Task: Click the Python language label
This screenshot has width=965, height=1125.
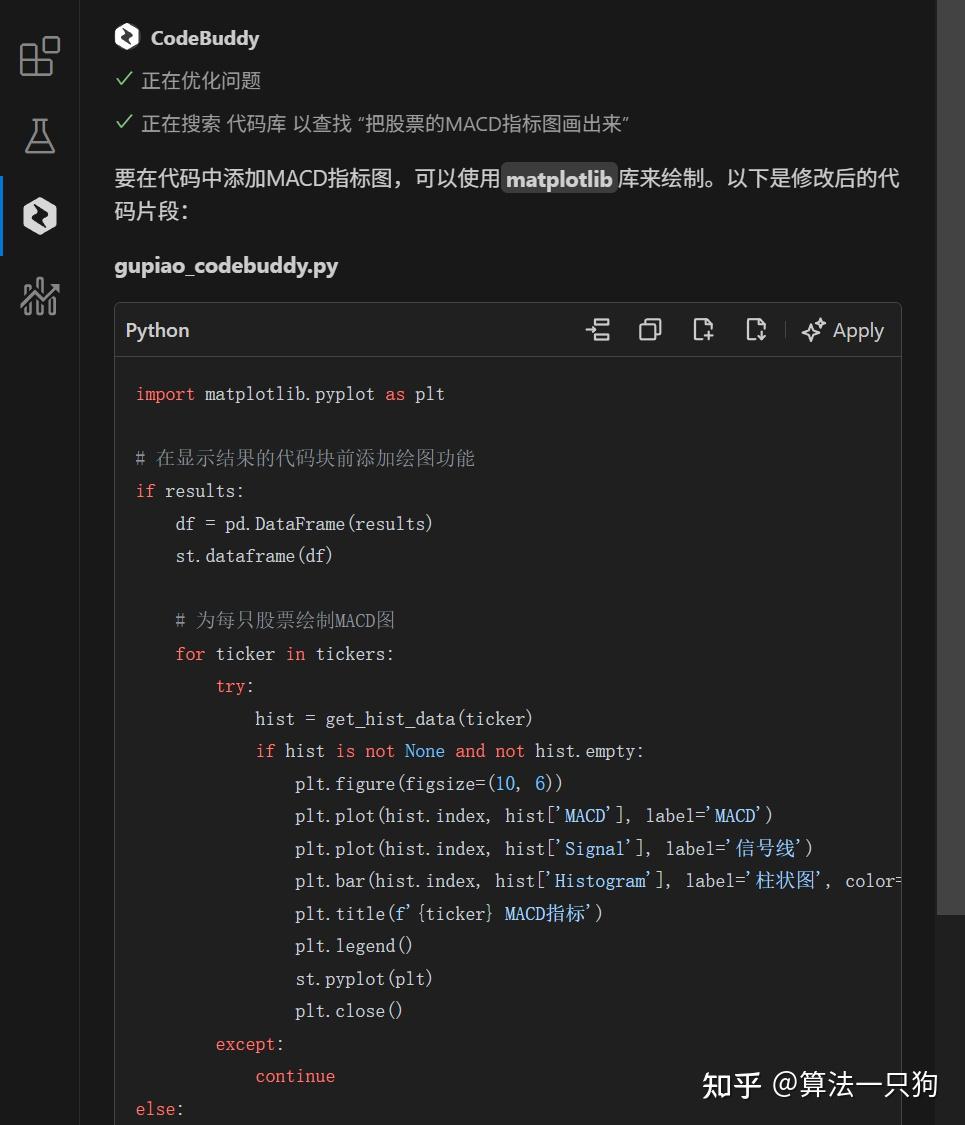Action: click(157, 330)
